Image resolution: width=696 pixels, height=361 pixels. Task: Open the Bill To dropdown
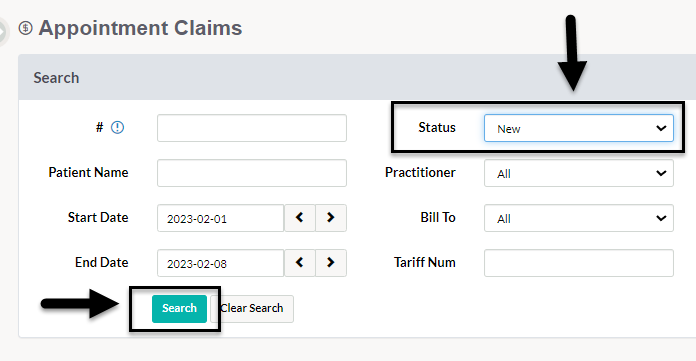pos(579,218)
